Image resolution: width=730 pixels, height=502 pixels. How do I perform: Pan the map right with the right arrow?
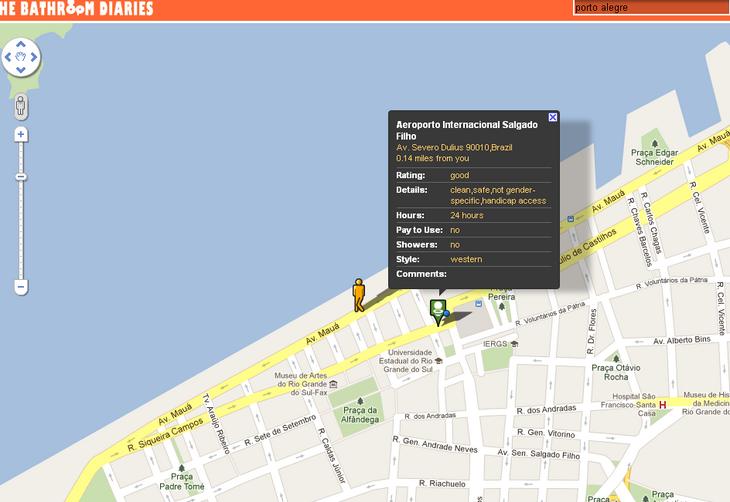click(x=34, y=58)
